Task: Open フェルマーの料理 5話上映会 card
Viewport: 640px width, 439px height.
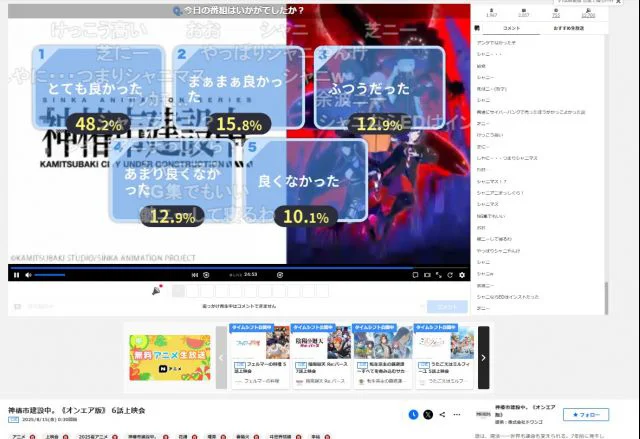Action: tap(260, 356)
